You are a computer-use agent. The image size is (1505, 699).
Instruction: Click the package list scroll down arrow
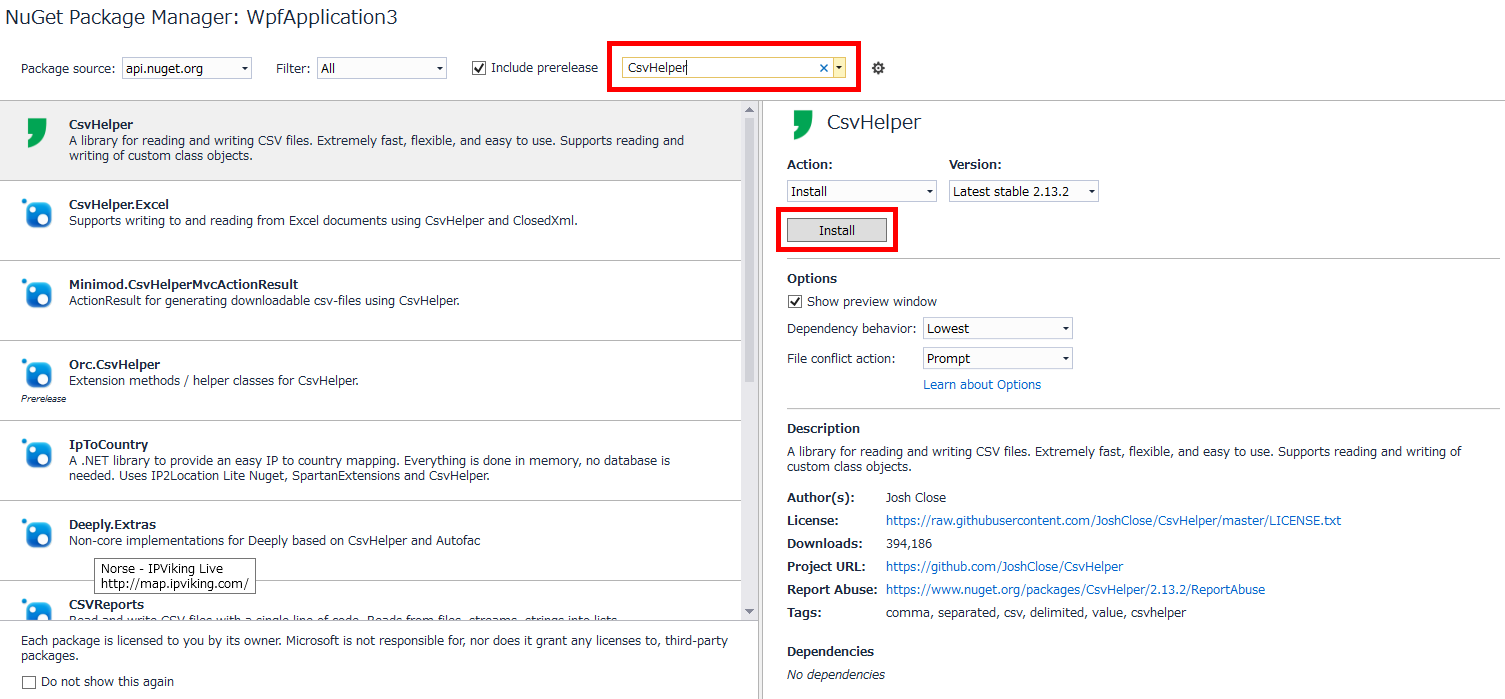(x=749, y=611)
